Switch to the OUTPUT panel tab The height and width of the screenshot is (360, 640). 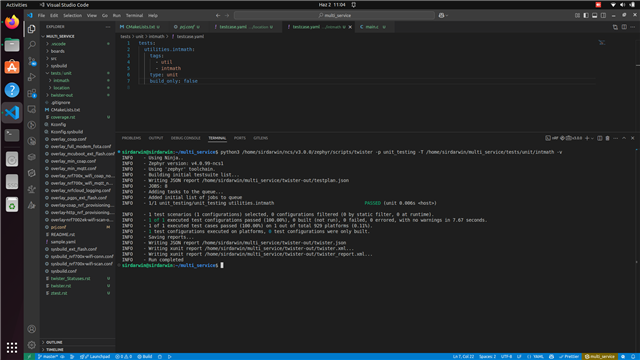click(156, 138)
